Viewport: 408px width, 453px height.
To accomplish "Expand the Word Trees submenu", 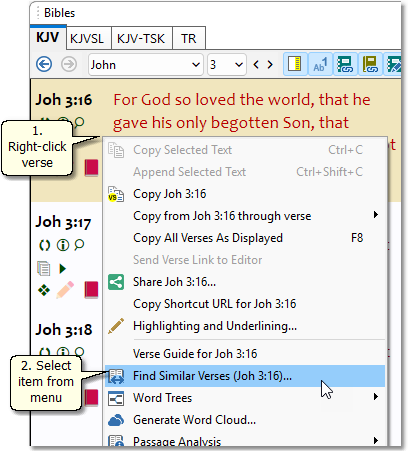I will pos(245,398).
